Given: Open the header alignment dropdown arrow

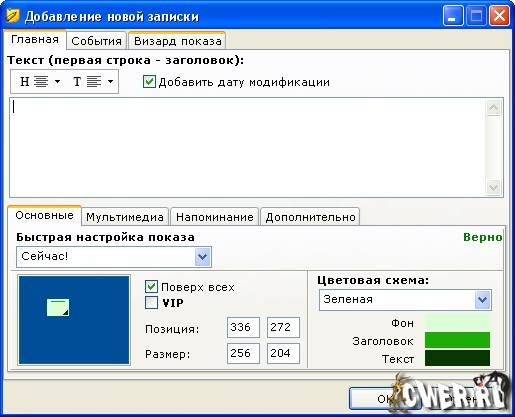Looking at the screenshot, I should pos(57,81).
